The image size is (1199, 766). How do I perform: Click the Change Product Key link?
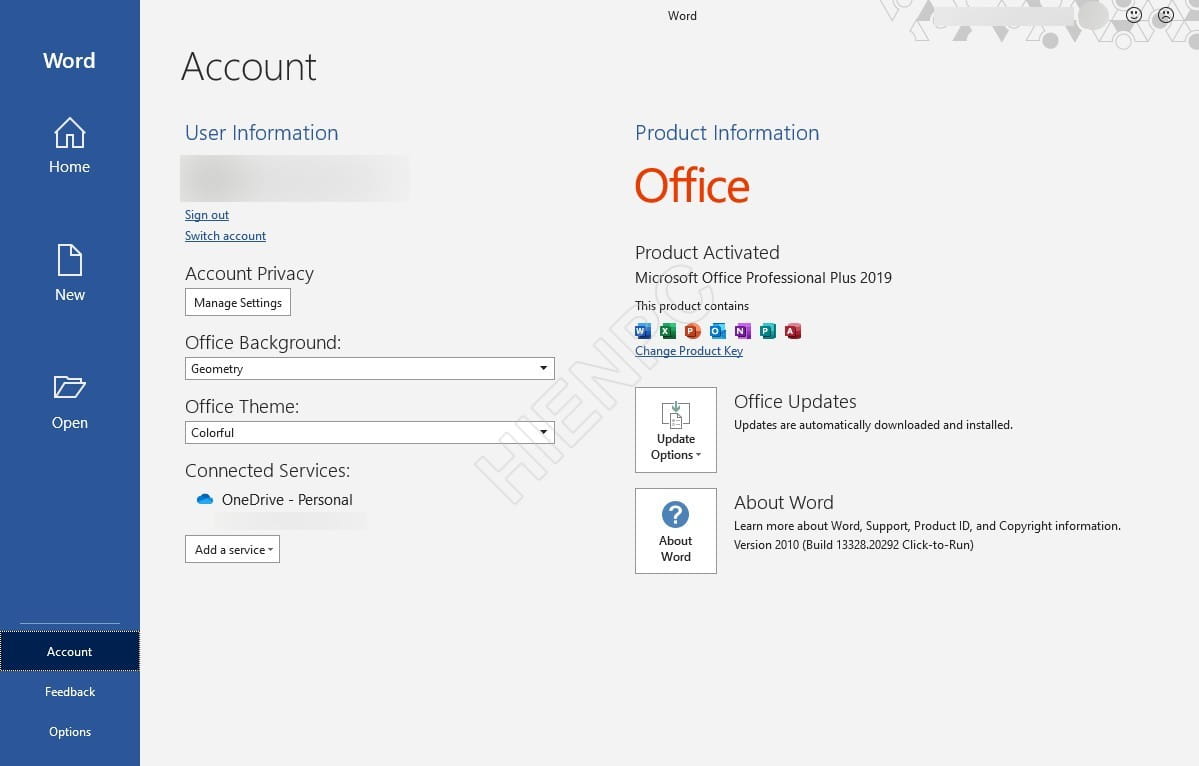[x=689, y=351]
